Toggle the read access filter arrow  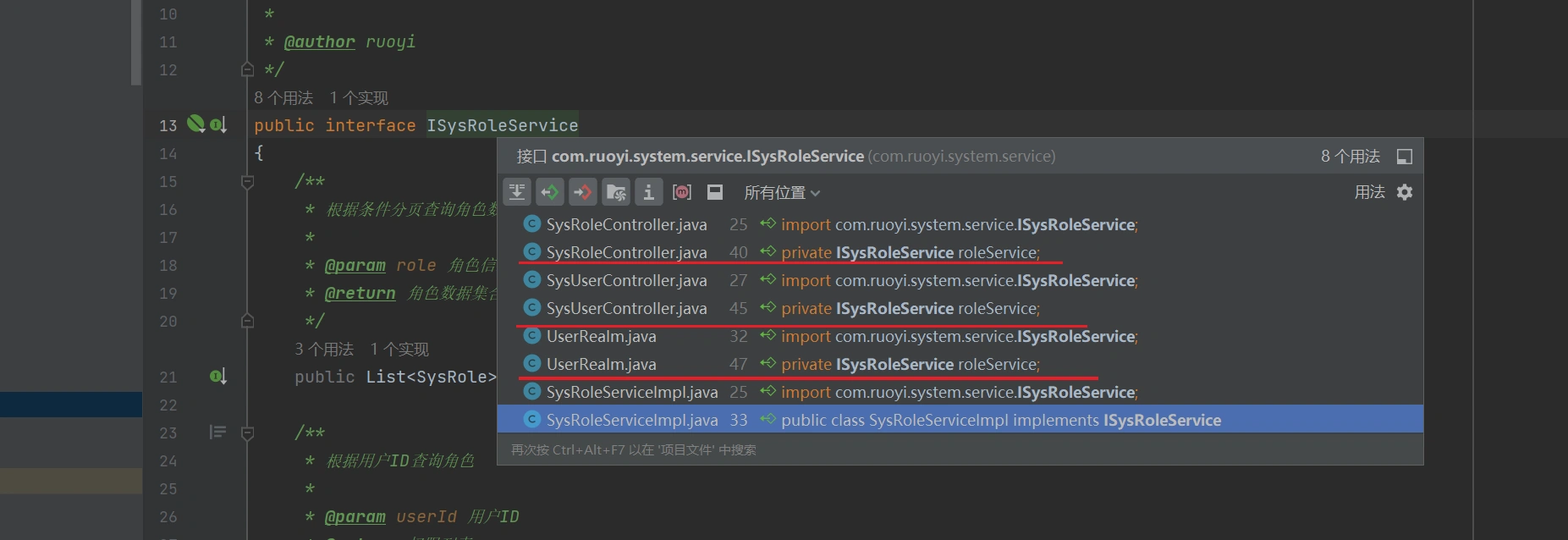pyautogui.click(x=550, y=192)
